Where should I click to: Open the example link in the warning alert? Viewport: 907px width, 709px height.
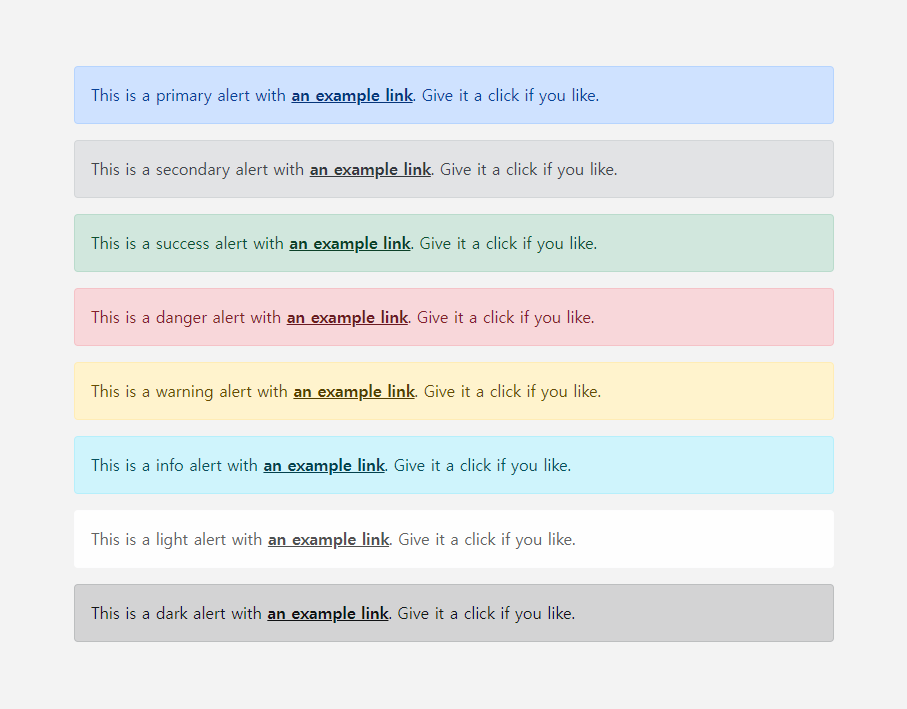(354, 392)
